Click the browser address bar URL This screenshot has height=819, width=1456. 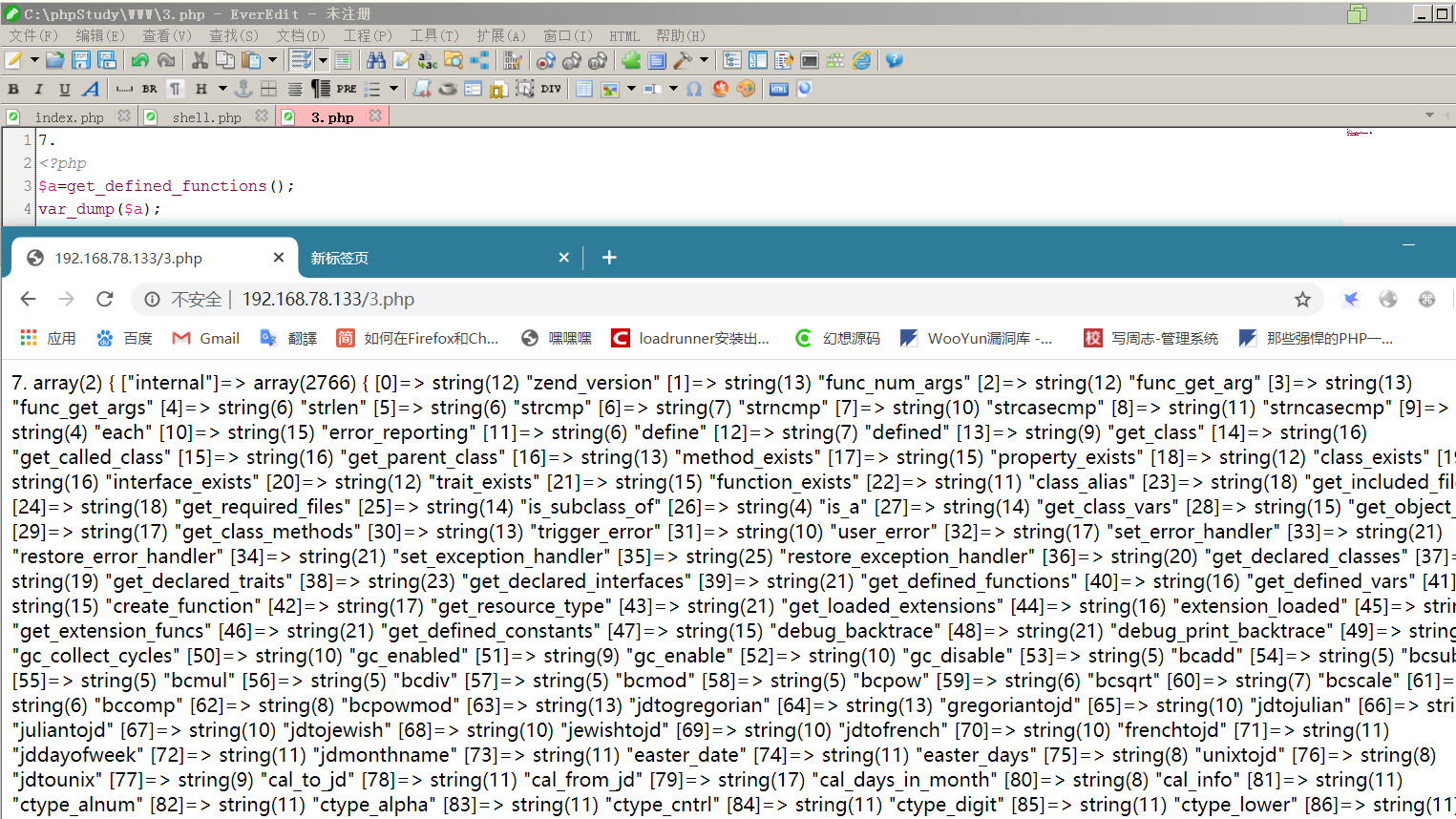(x=328, y=300)
